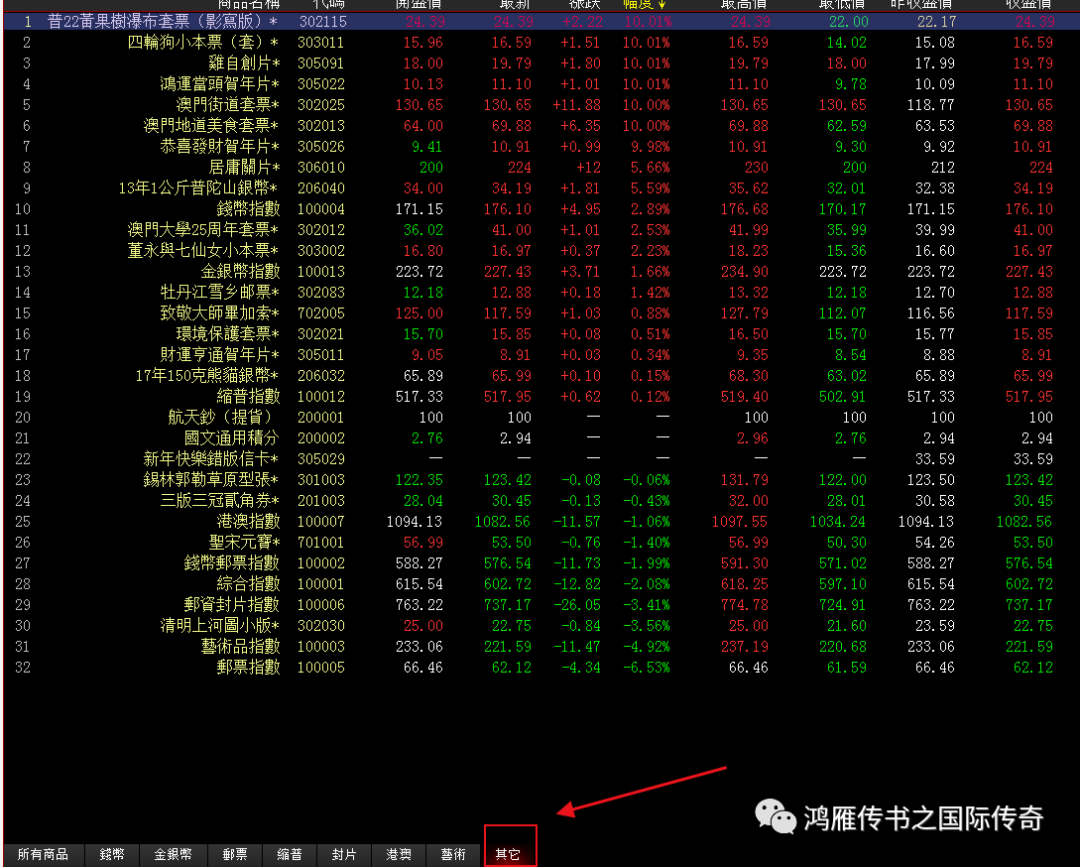Click 國文通用積分 product name
Image resolution: width=1080 pixels, height=867 pixels.
pos(231,438)
